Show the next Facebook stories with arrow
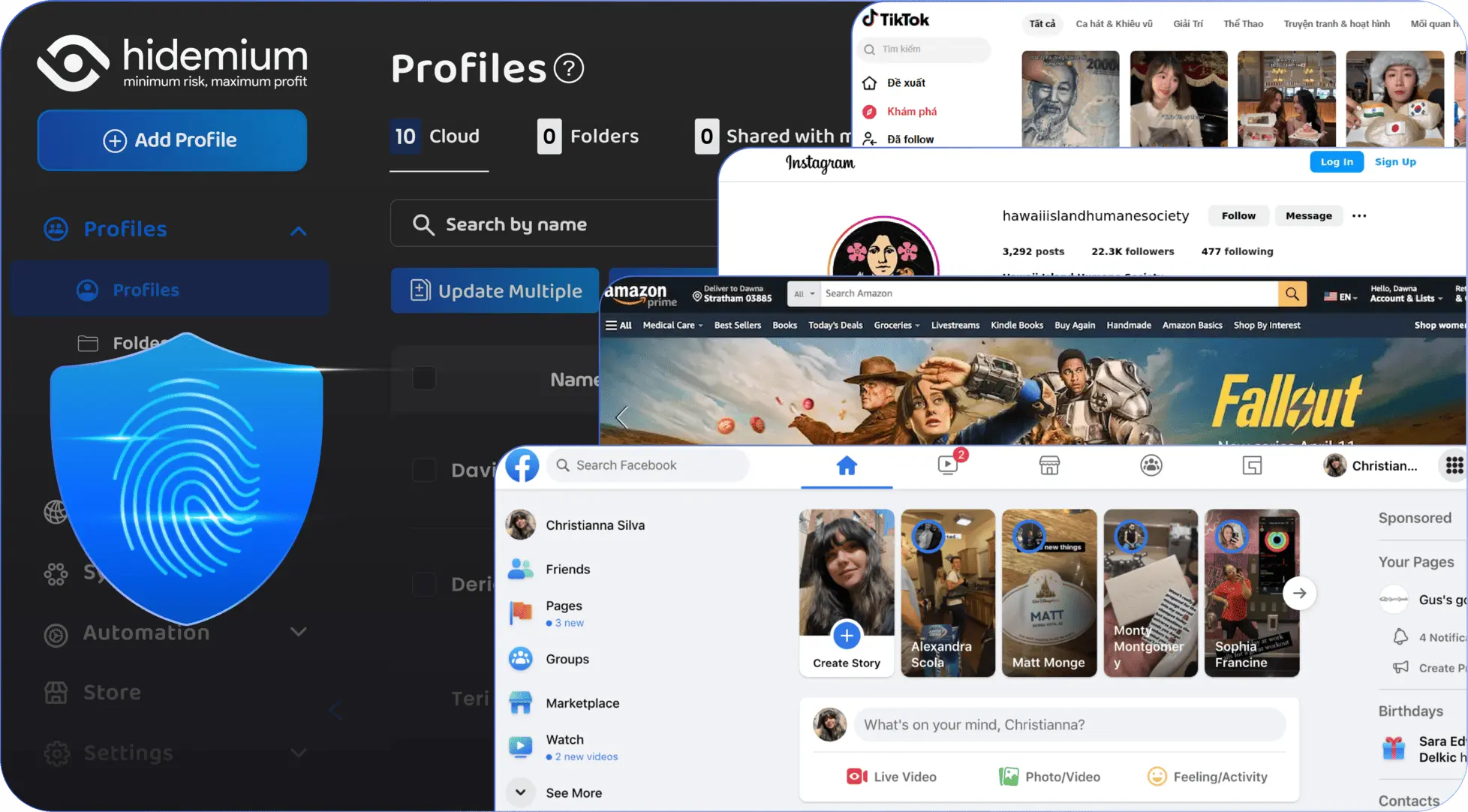Image resolution: width=1468 pixels, height=812 pixels. [x=1300, y=594]
